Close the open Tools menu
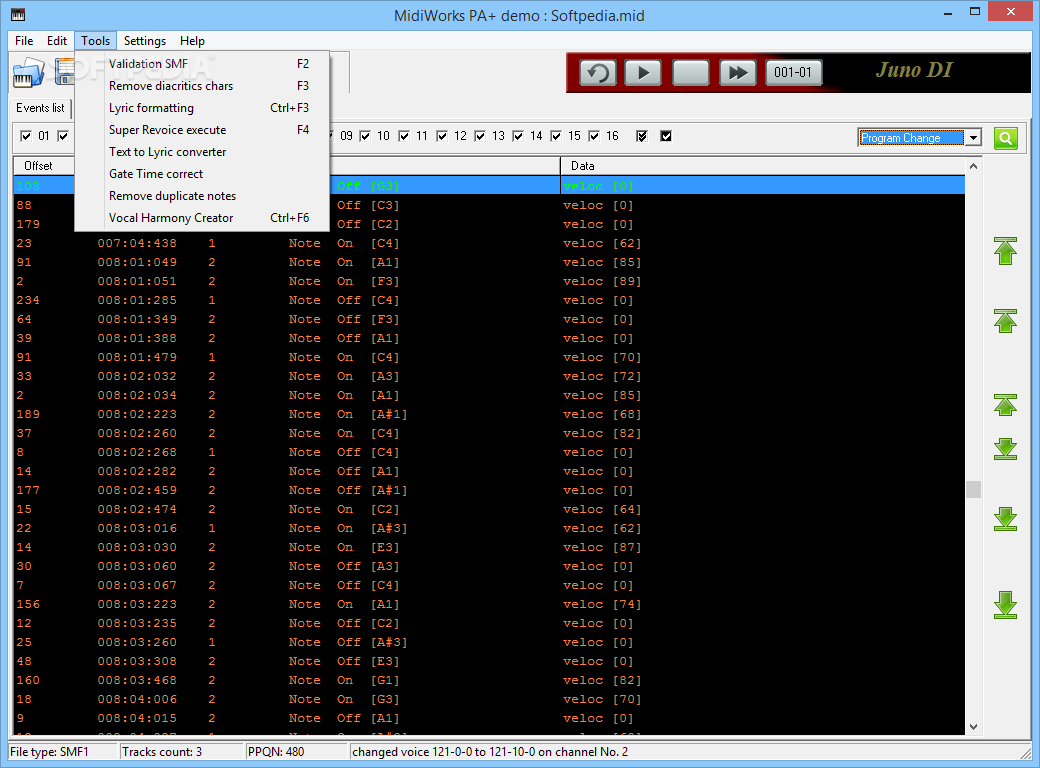1040x768 pixels. 96,40
